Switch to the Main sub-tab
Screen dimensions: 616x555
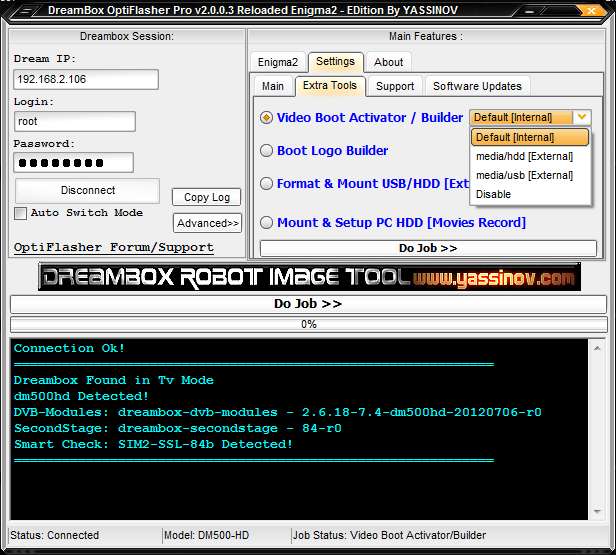(273, 86)
